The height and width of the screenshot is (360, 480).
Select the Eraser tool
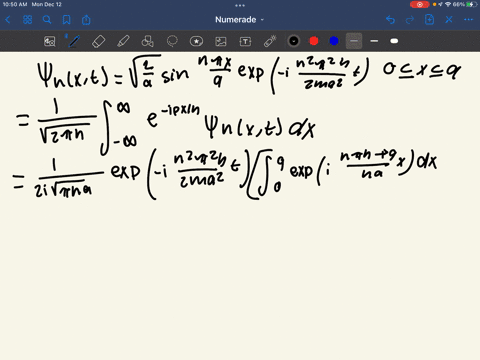(98, 41)
